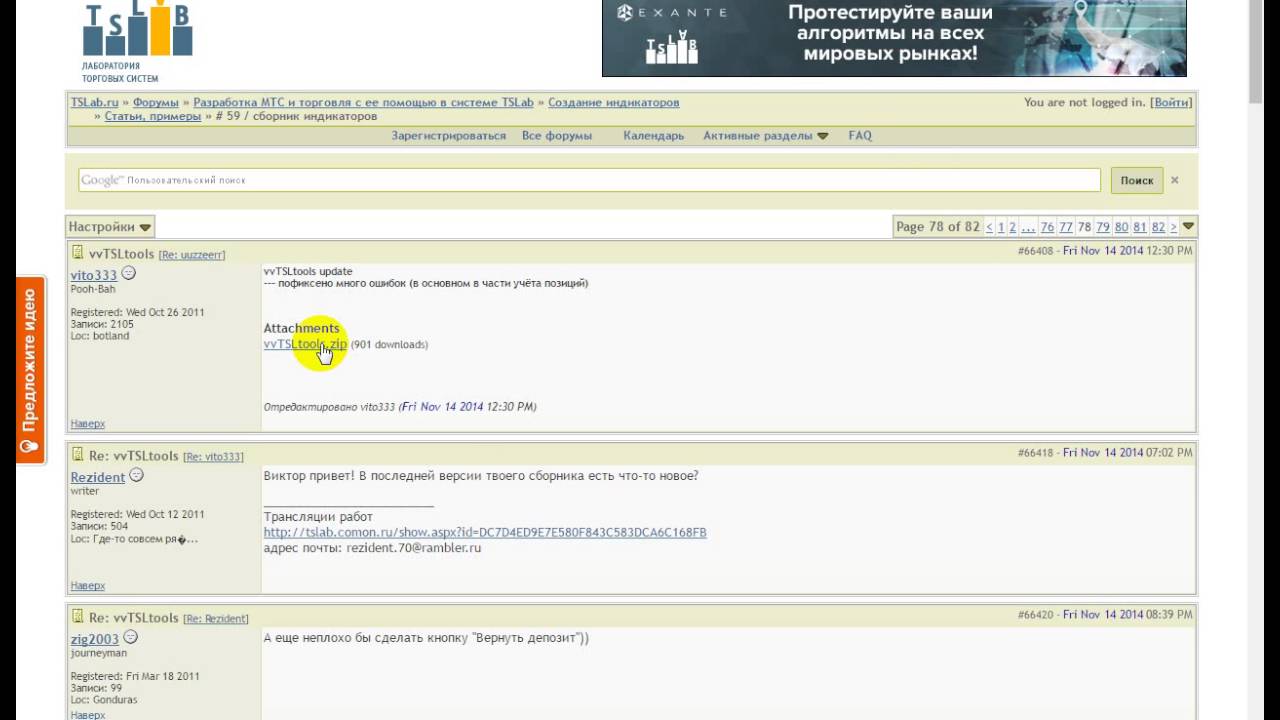Go to page 1 in pagination
This screenshot has width=1280, height=720.
[x=1001, y=227]
